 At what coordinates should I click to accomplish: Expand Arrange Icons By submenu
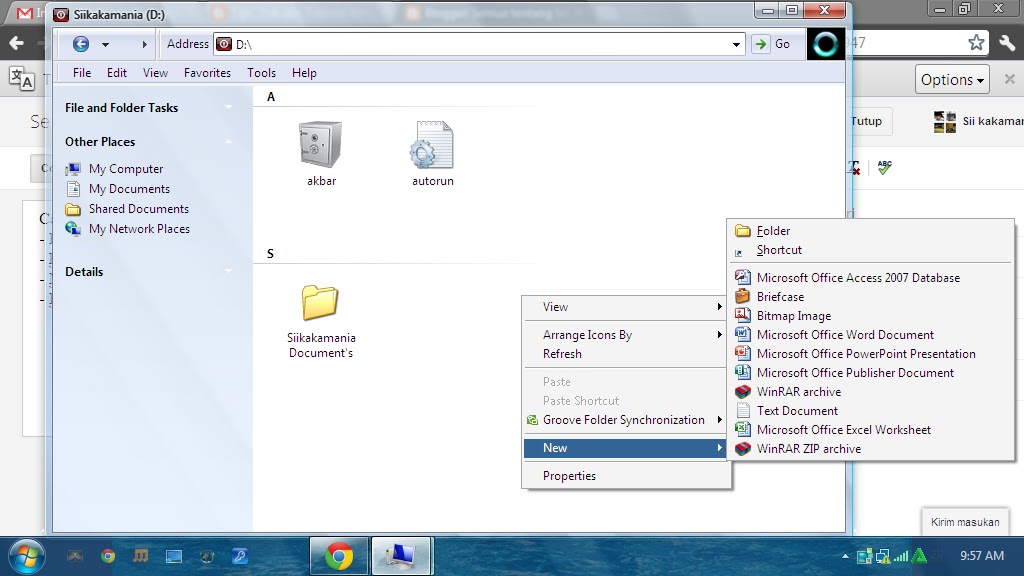(x=626, y=334)
